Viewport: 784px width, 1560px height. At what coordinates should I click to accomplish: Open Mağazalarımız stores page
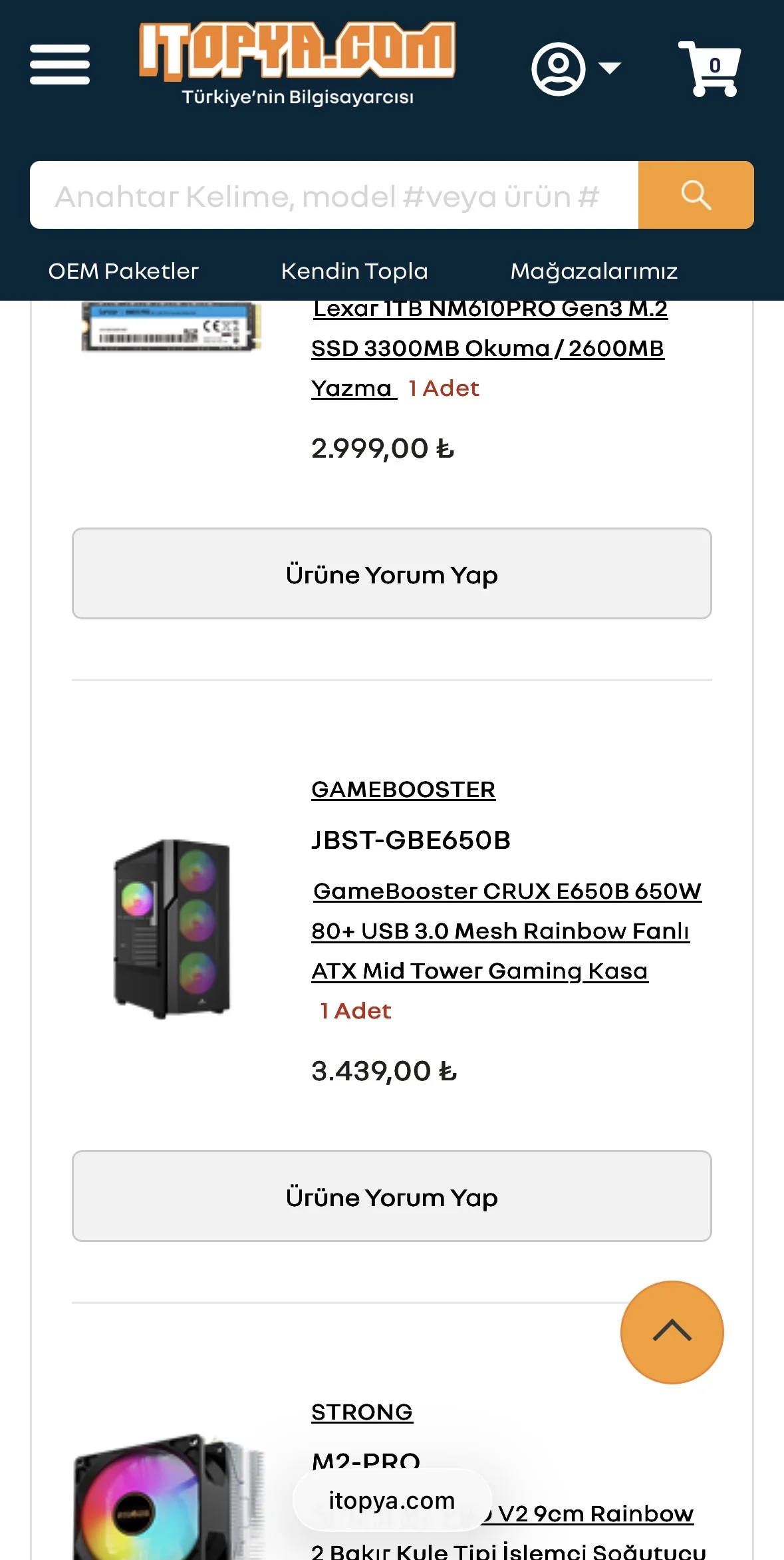(x=594, y=271)
